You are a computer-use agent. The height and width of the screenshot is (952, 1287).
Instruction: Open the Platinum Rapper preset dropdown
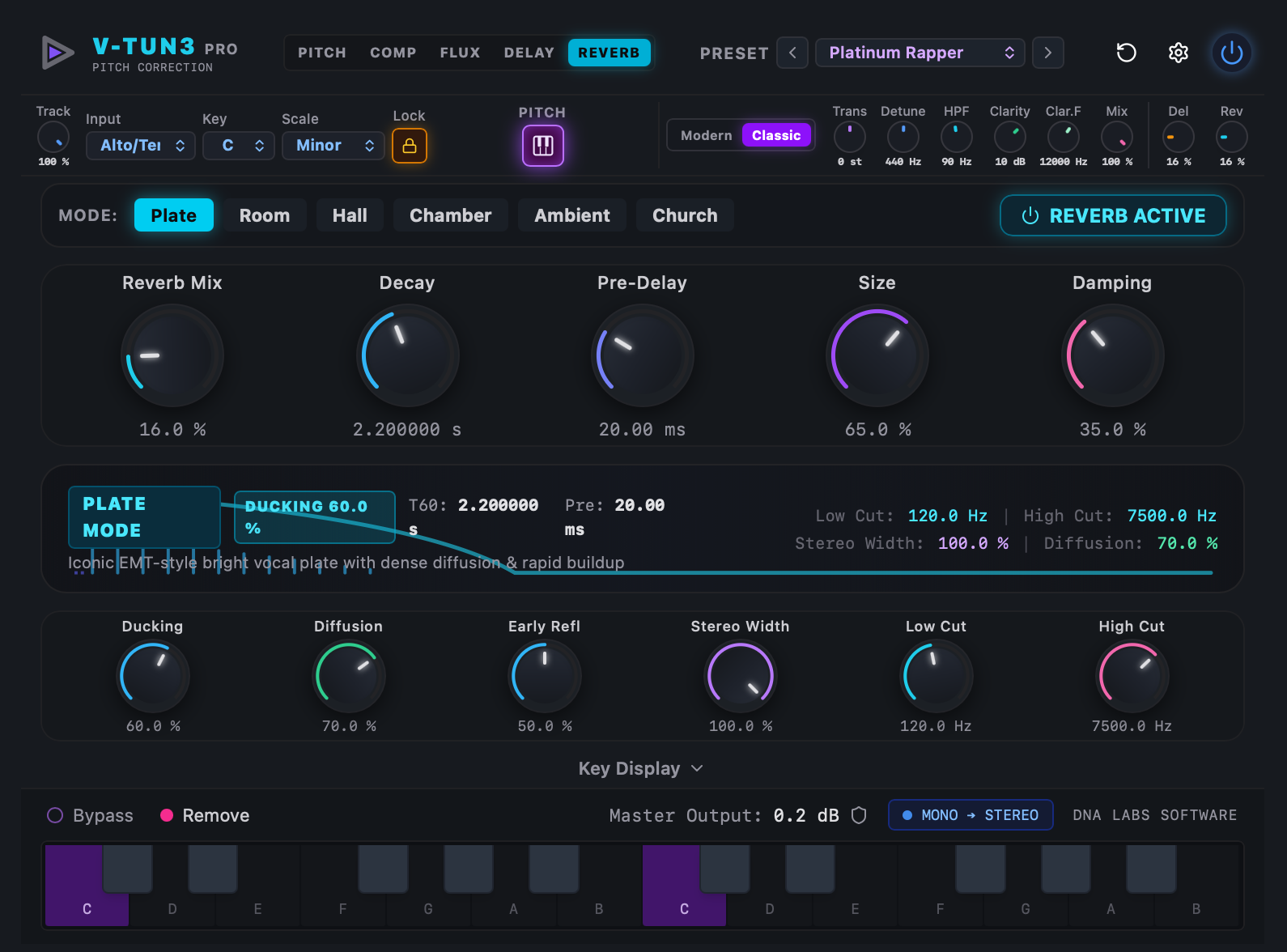[x=920, y=53]
